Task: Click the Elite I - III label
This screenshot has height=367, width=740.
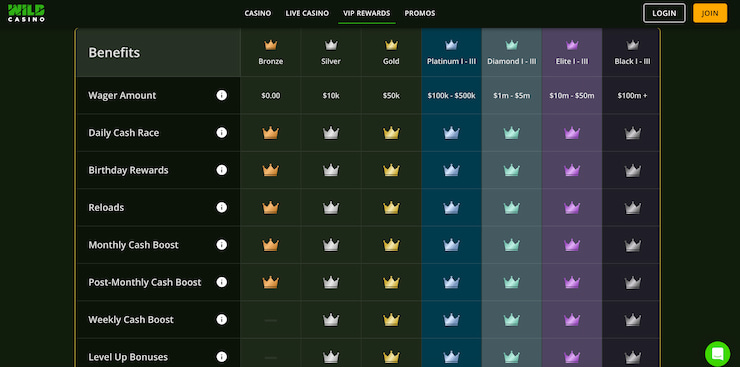Action: pos(572,61)
